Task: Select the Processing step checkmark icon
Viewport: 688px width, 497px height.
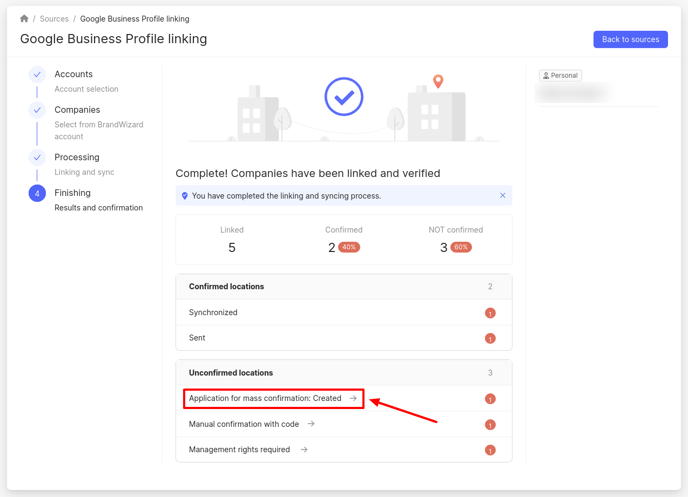Action: point(37,157)
